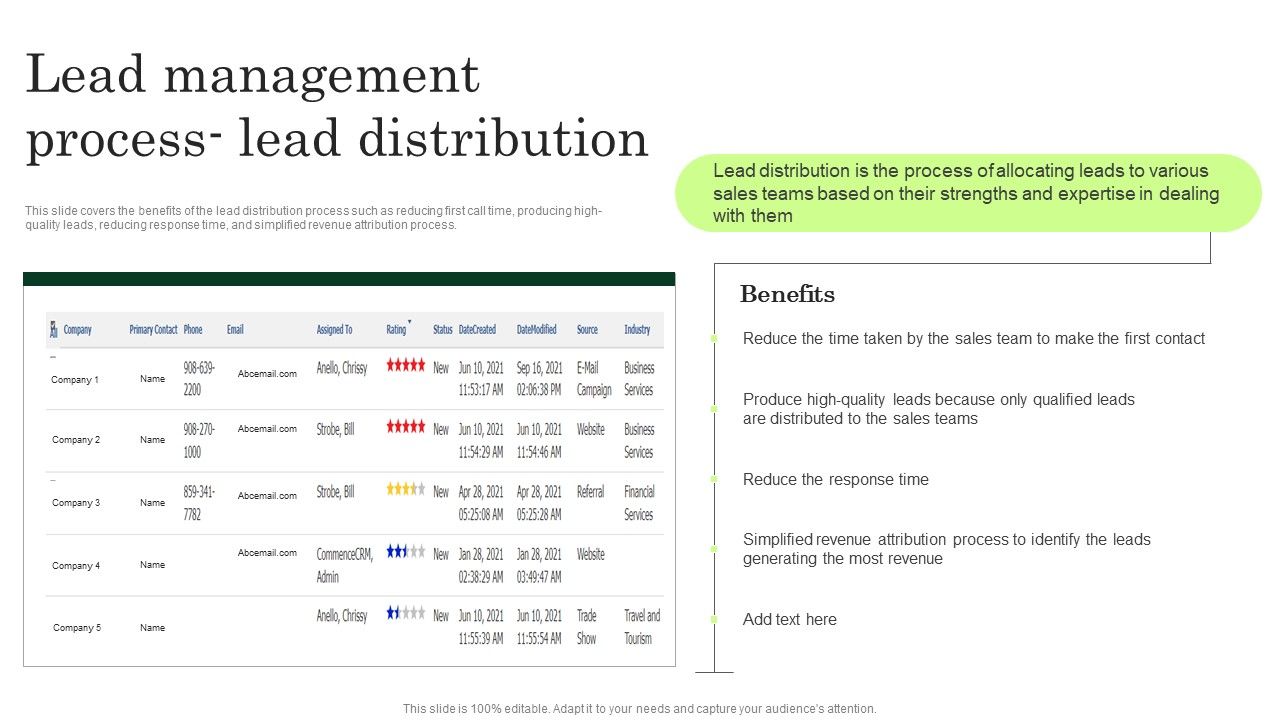The image size is (1280, 720).
Task: Click date created Apr 28, 2021 05:25:08 AM
Action: coord(481,503)
